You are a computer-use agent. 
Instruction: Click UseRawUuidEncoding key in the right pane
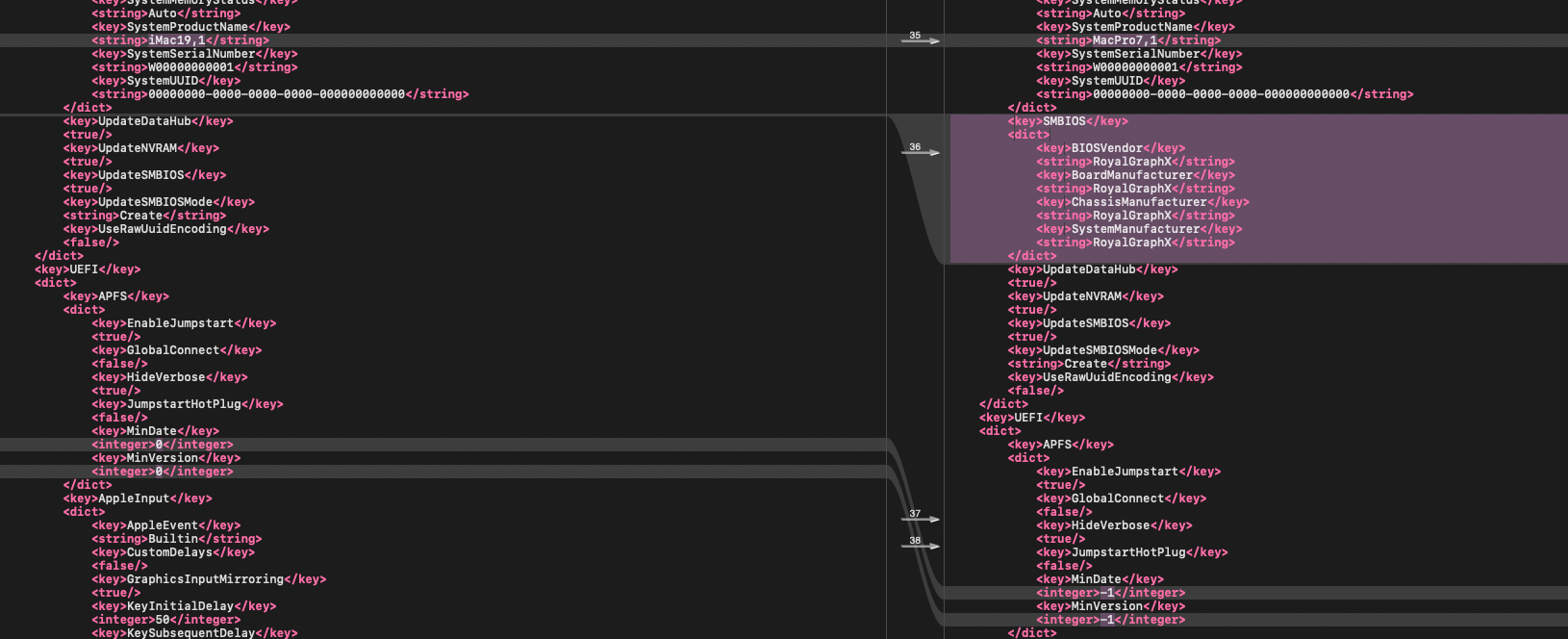[x=1111, y=377]
